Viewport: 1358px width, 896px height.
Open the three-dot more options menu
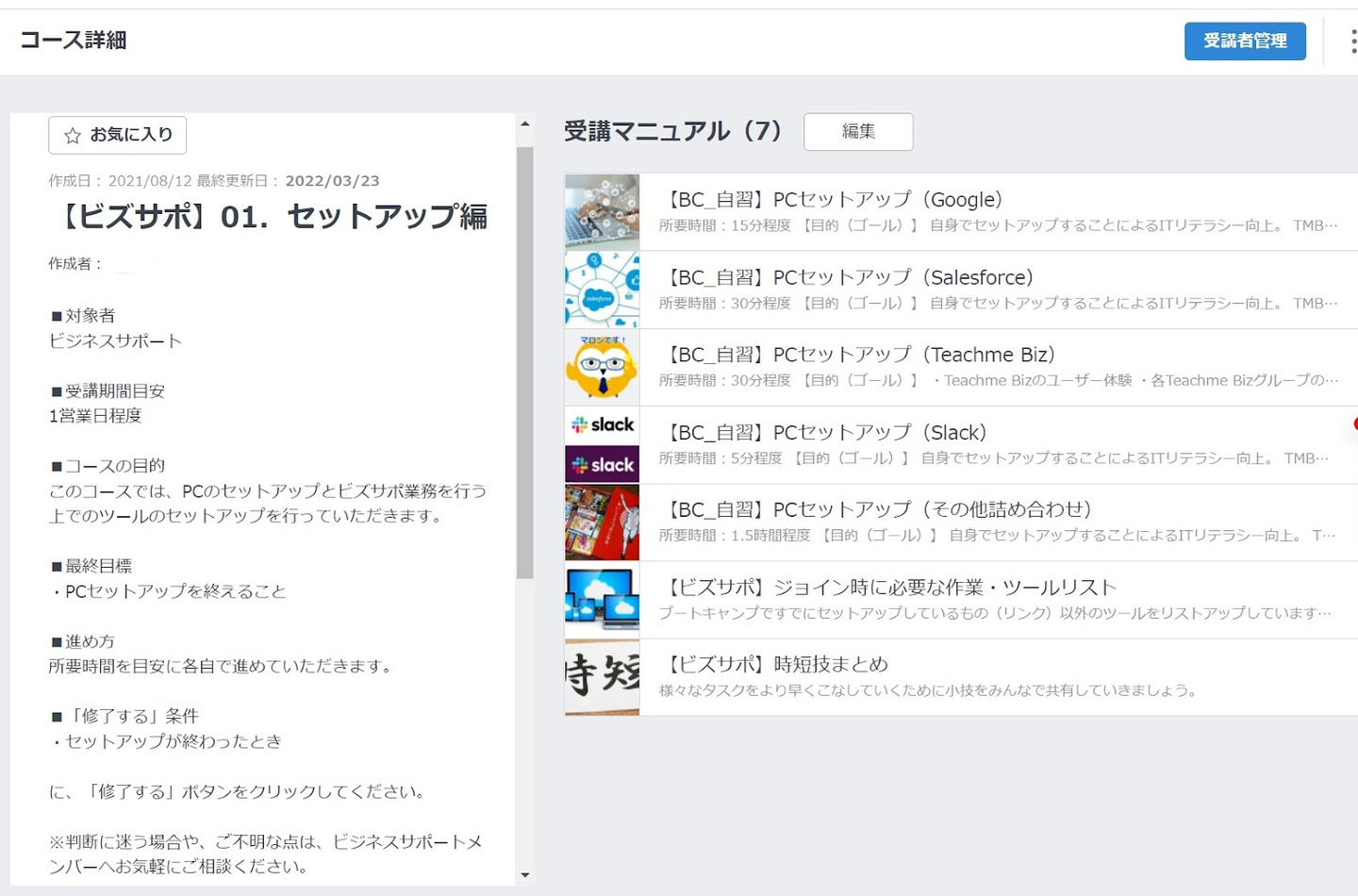(1352, 41)
